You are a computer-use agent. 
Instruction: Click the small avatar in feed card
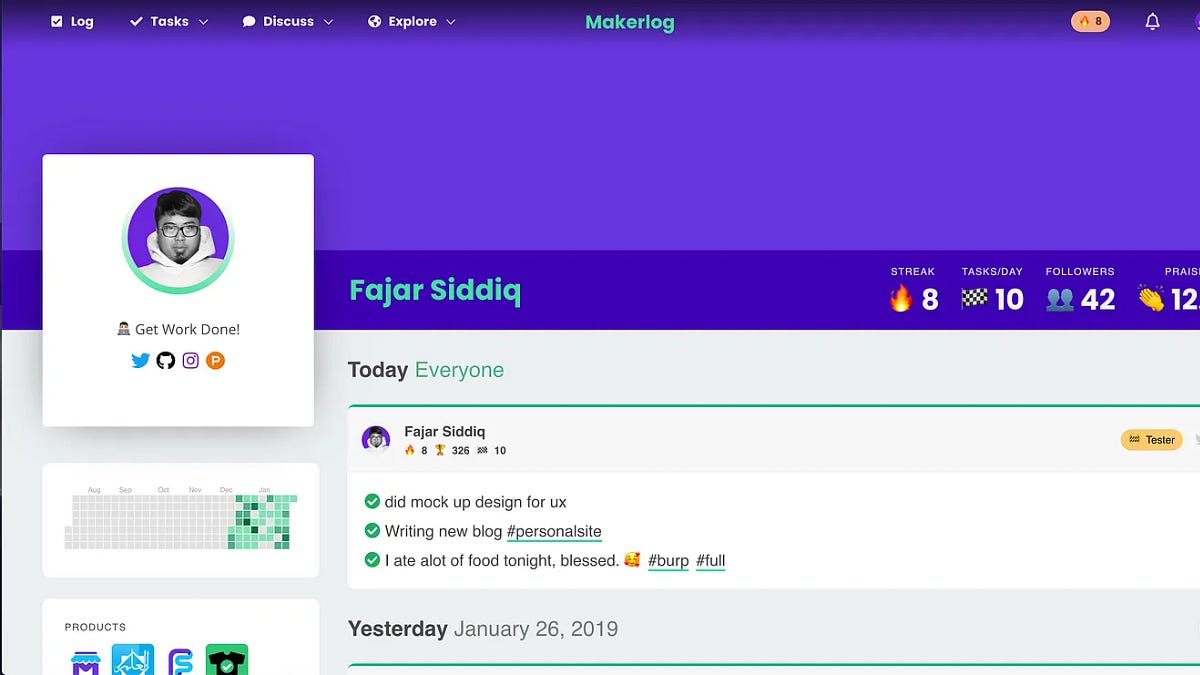coord(376,439)
